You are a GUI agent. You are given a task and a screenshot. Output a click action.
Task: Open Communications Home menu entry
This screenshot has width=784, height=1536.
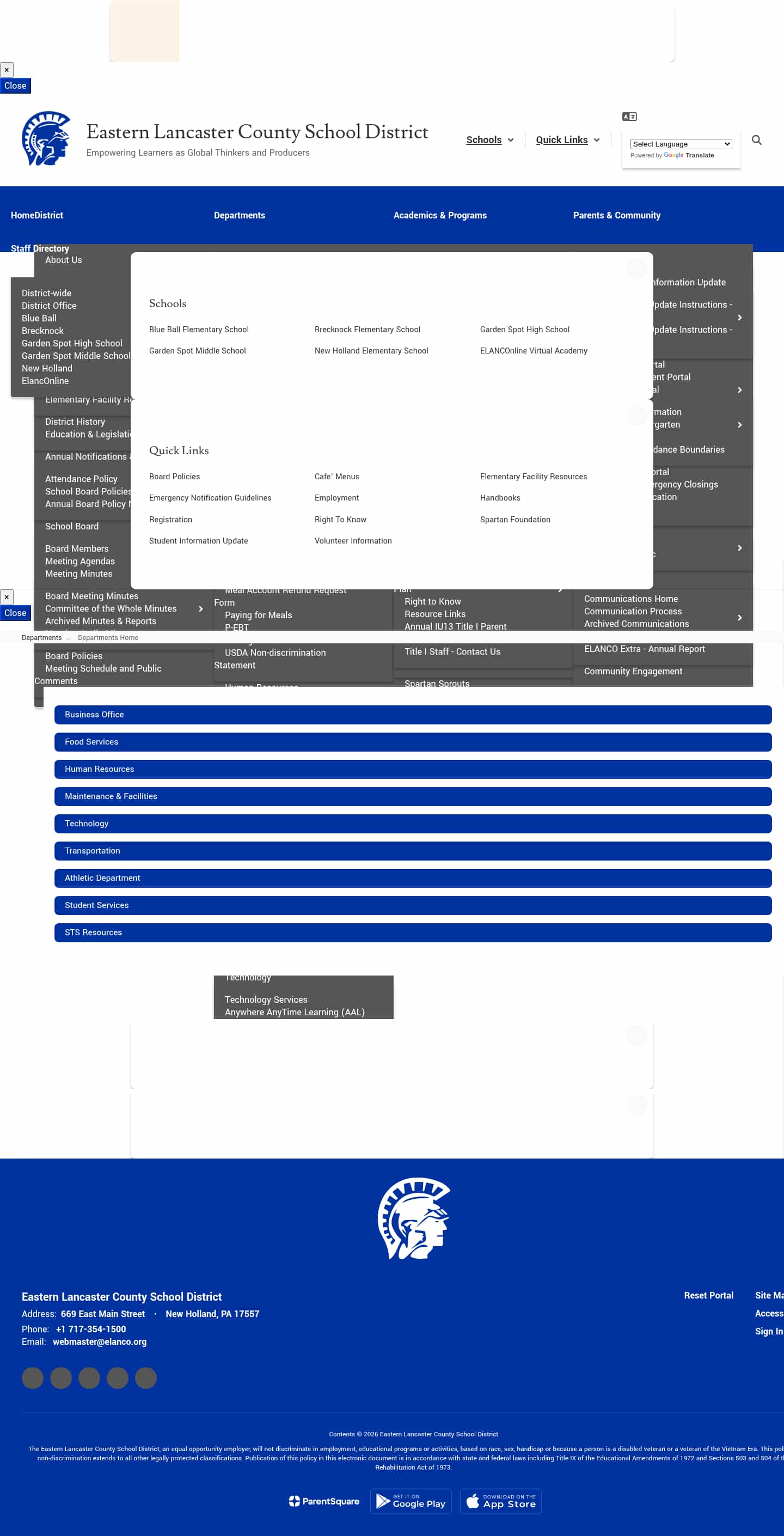pos(631,599)
